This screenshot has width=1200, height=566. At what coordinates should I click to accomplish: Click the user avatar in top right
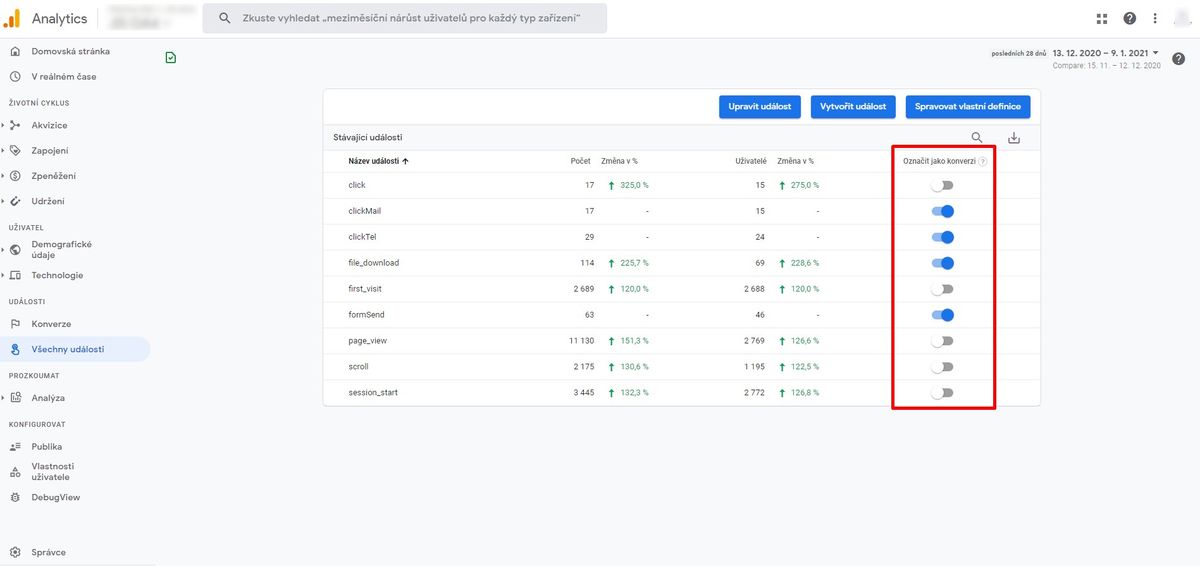[1183, 18]
